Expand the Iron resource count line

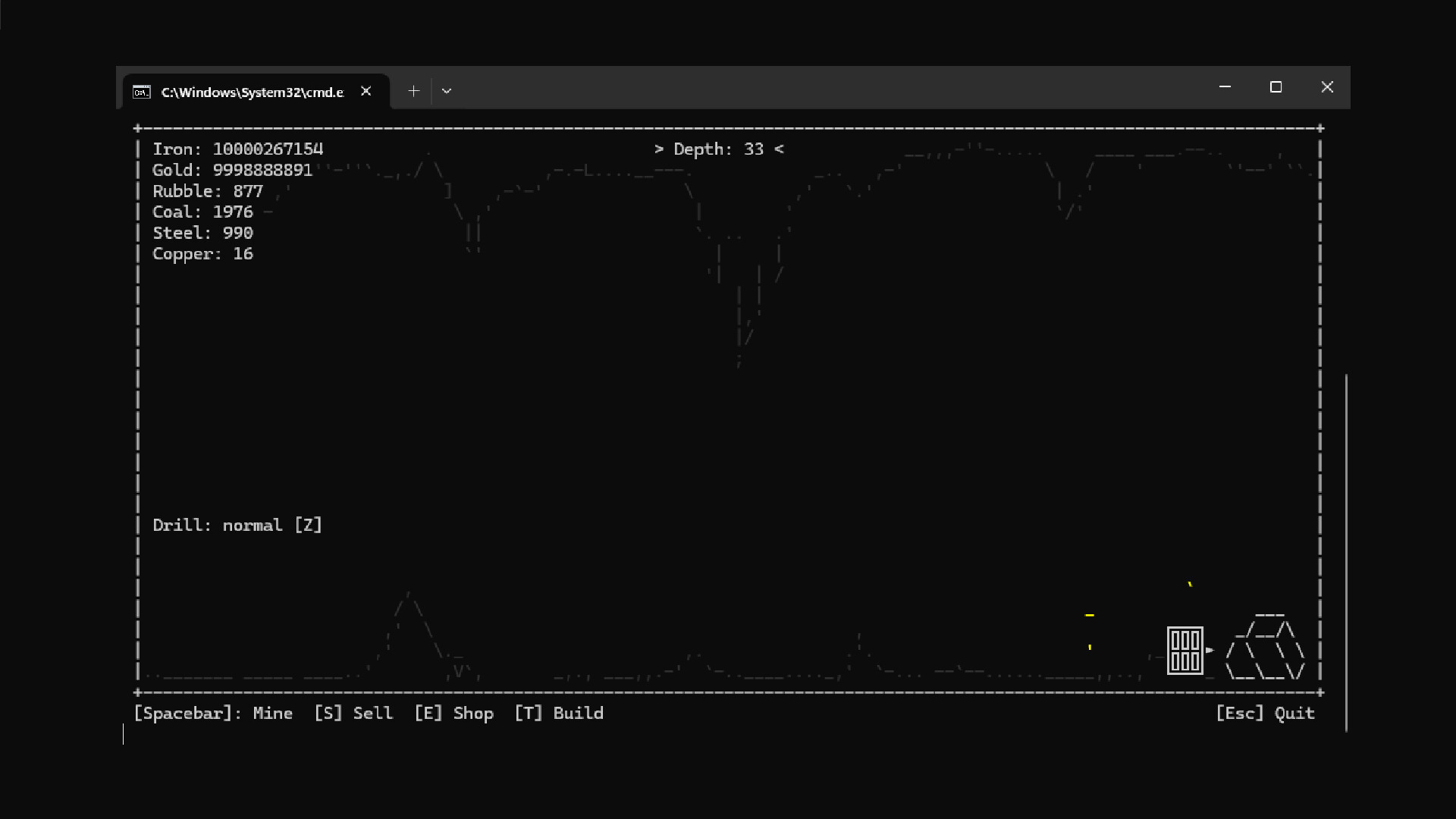(238, 149)
